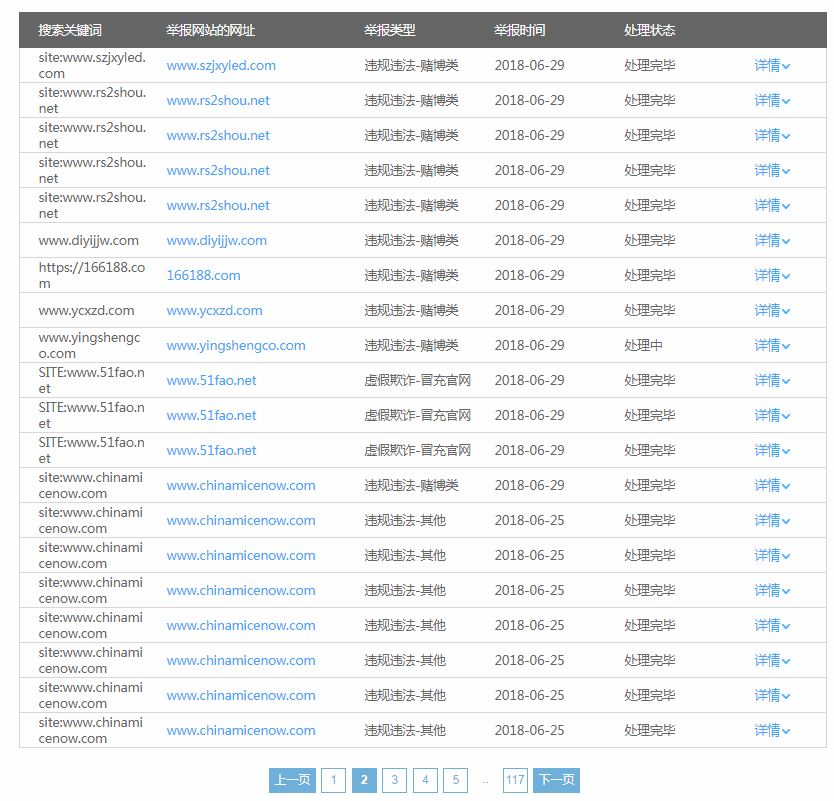This screenshot has height=801, width=834.
Task: Switch to page 4 of results
Action: [x=425, y=780]
